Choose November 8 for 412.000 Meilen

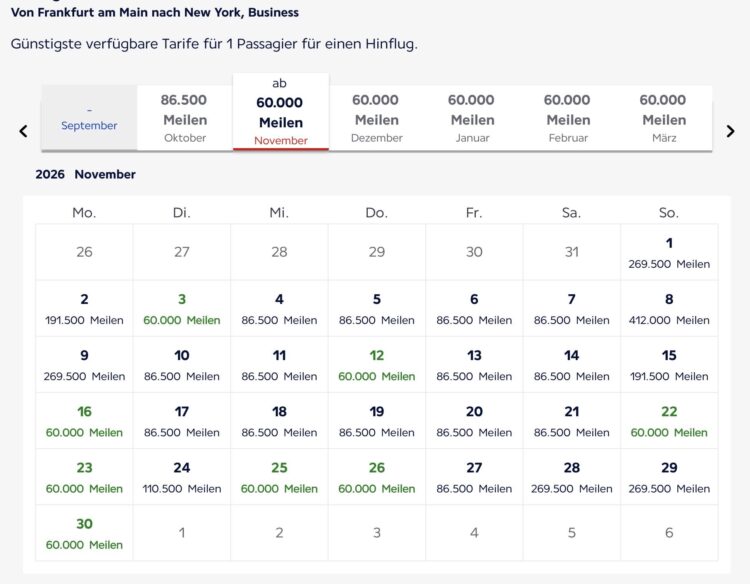point(669,309)
